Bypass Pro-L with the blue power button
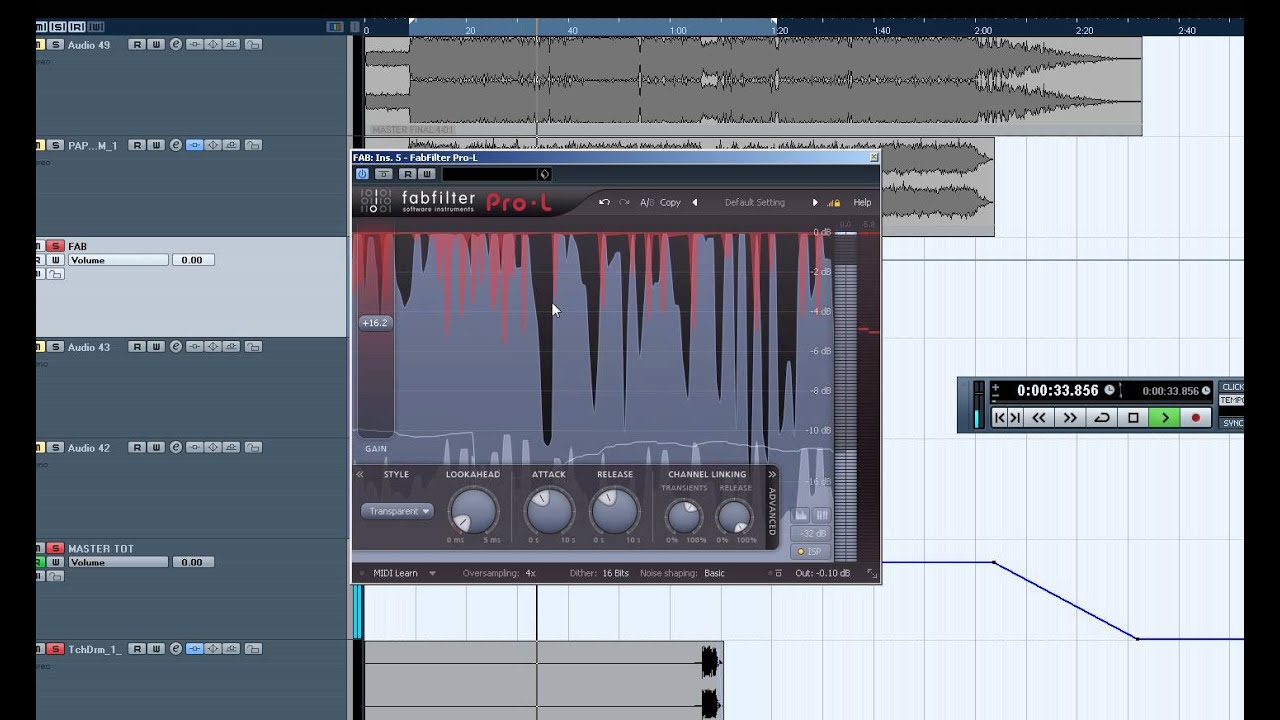 click(x=362, y=174)
